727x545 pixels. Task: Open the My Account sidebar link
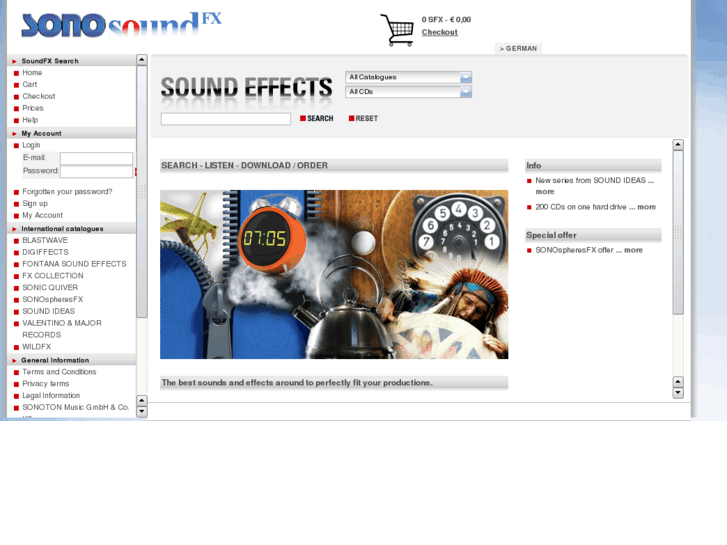click(x=43, y=215)
